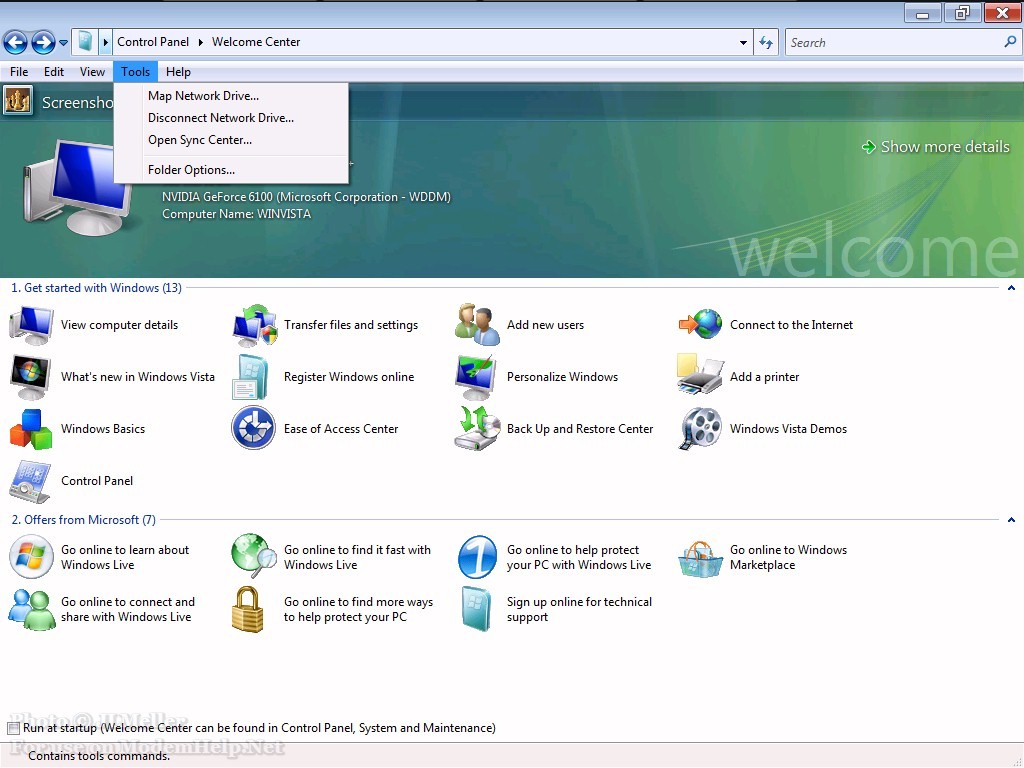The height and width of the screenshot is (768, 1024).
Task: Open the Help menu
Action: coord(178,72)
